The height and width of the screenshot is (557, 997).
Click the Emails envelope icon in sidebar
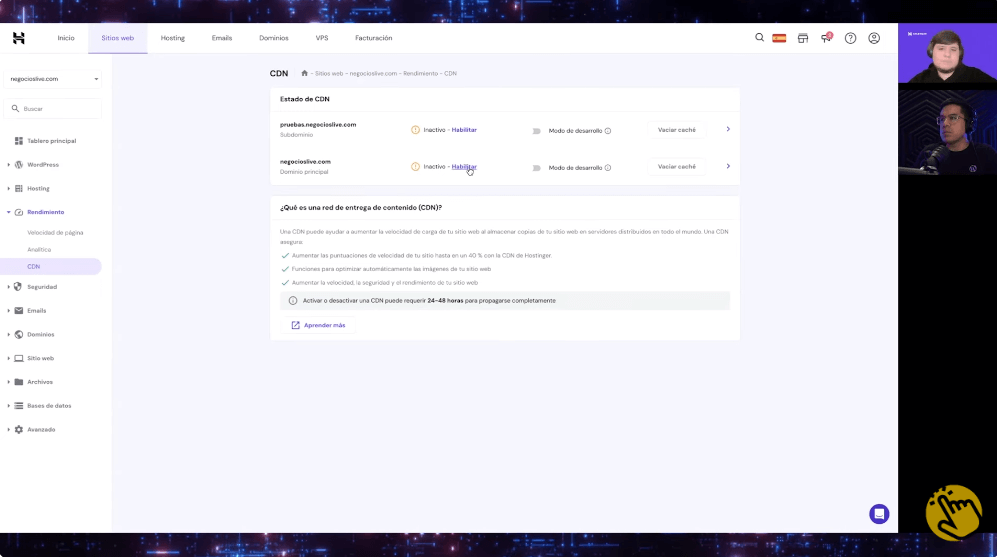(18, 310)
